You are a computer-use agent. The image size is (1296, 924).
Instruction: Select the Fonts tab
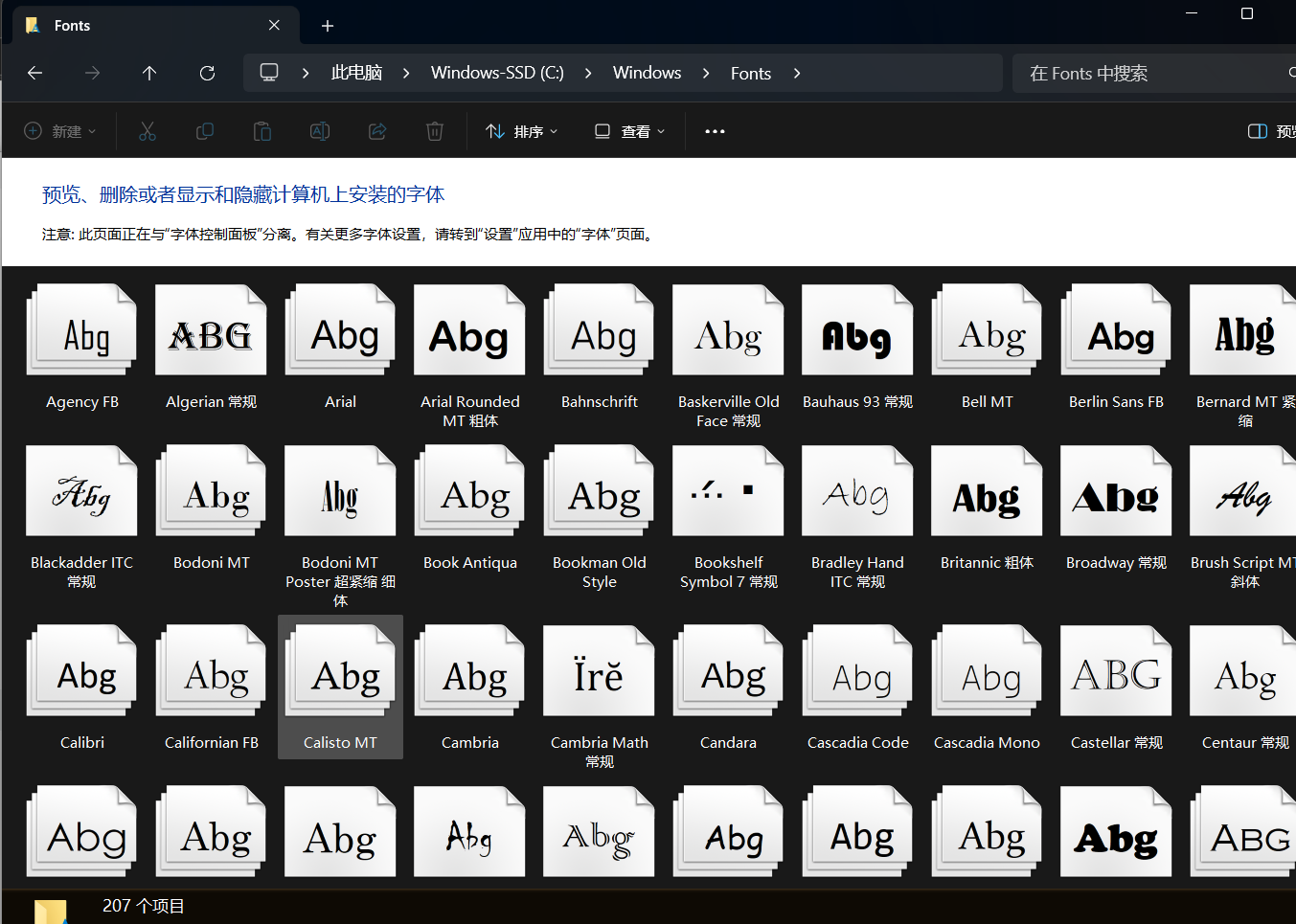tap(156, 26)
